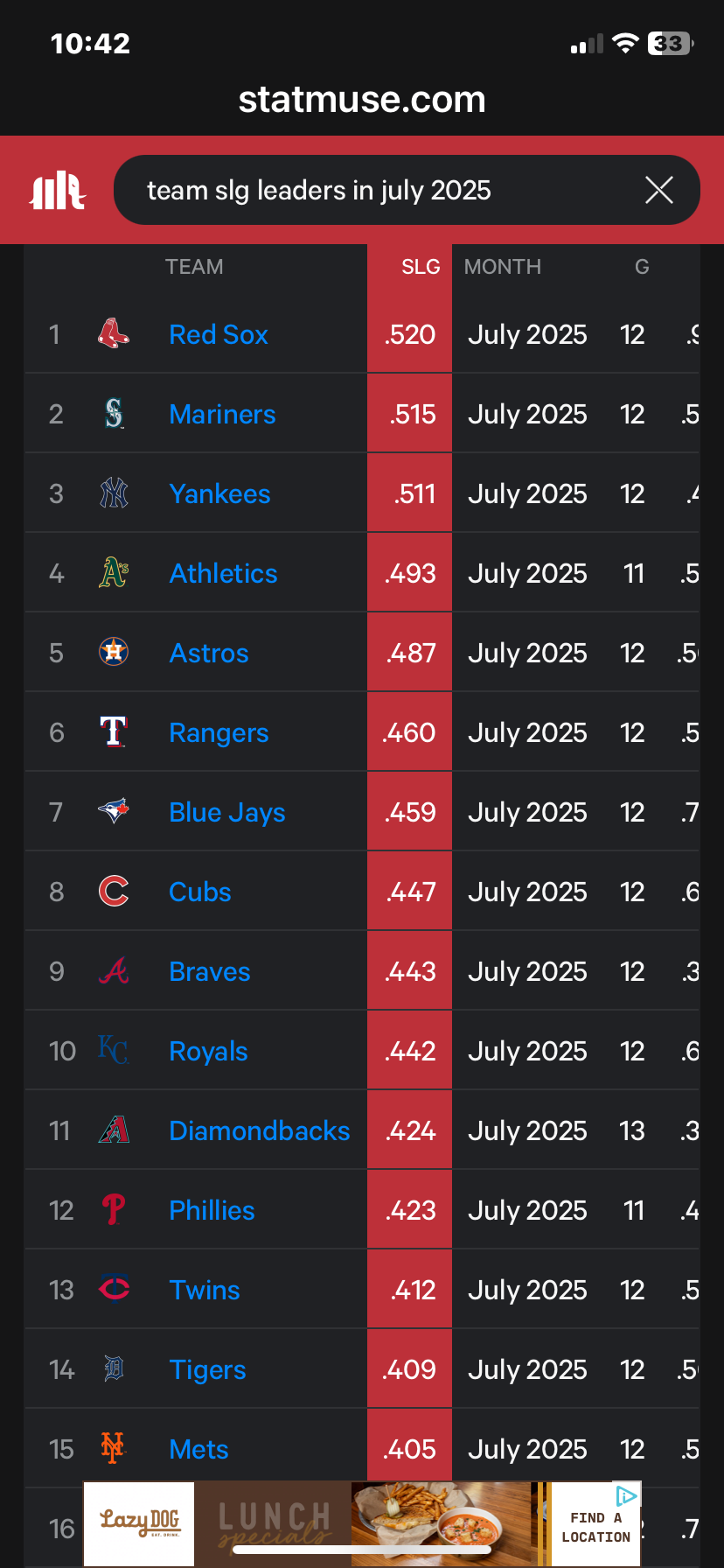Click the Mariners team logo
The width and height of the screenshot is (724, 1568).
114,414
